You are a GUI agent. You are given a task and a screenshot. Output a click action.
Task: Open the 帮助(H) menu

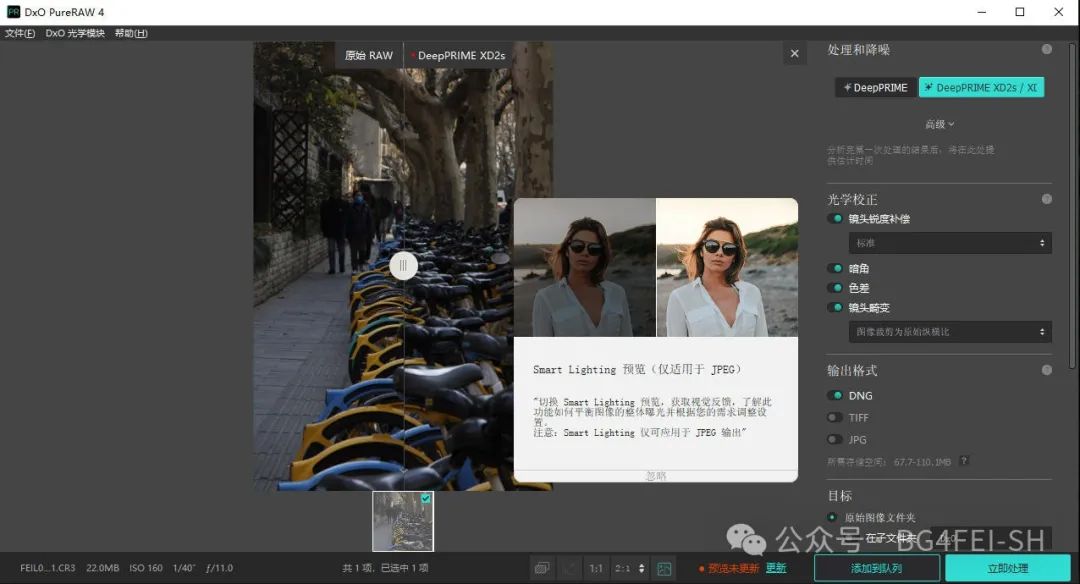tap(131, 33)
